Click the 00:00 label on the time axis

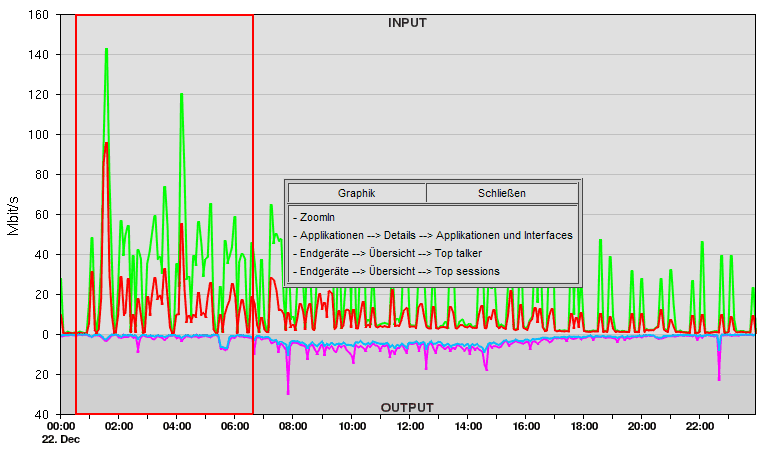[x=61, y=425]
